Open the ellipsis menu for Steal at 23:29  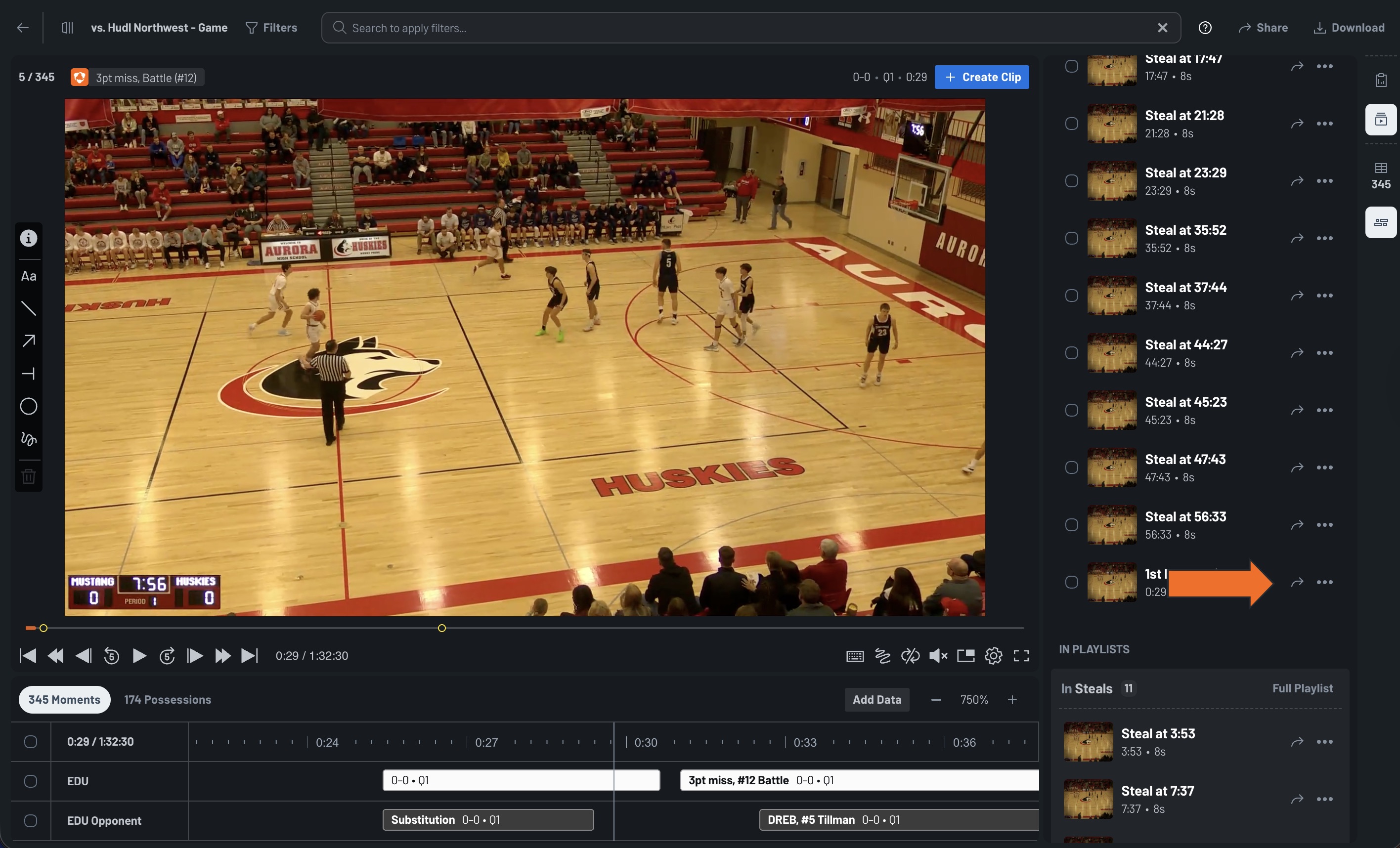tap(1324, 180)
